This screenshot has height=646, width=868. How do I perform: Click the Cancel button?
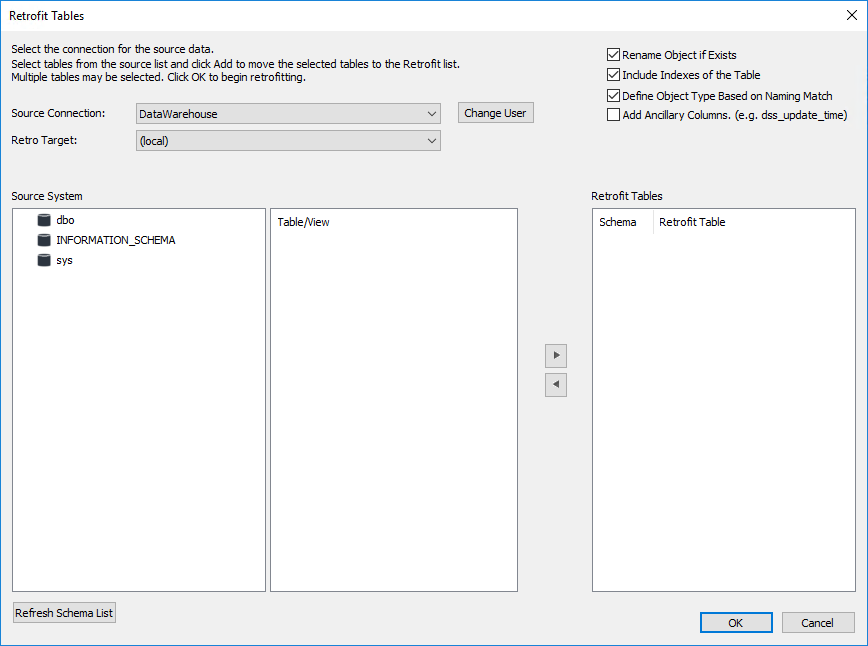[817, 623]
